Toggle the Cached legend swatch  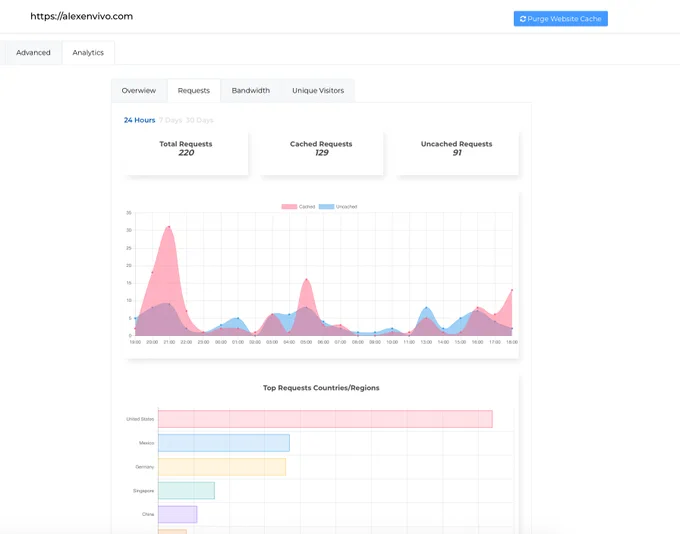point(289,206)
